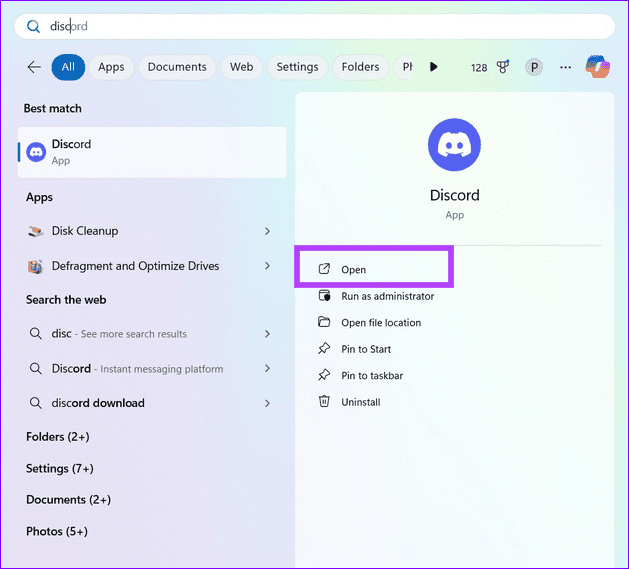Viewport: 629px width, 569px height.
Task: Expand chevron for 'disc' web result
Action: click(267, 334)
